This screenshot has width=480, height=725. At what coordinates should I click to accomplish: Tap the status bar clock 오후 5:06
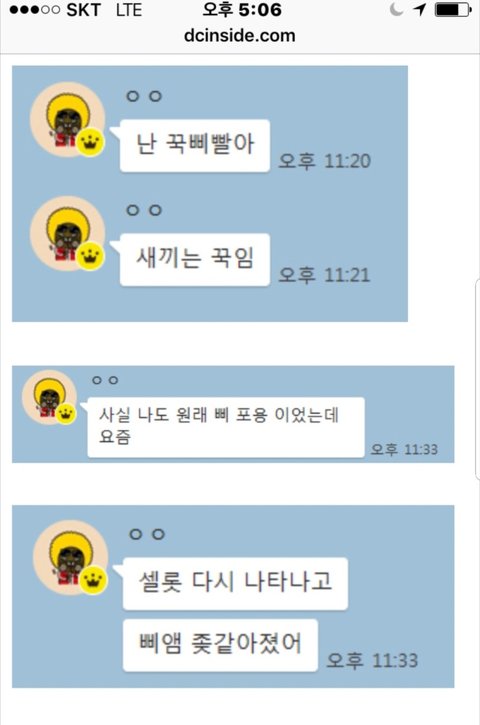[242, 10]
